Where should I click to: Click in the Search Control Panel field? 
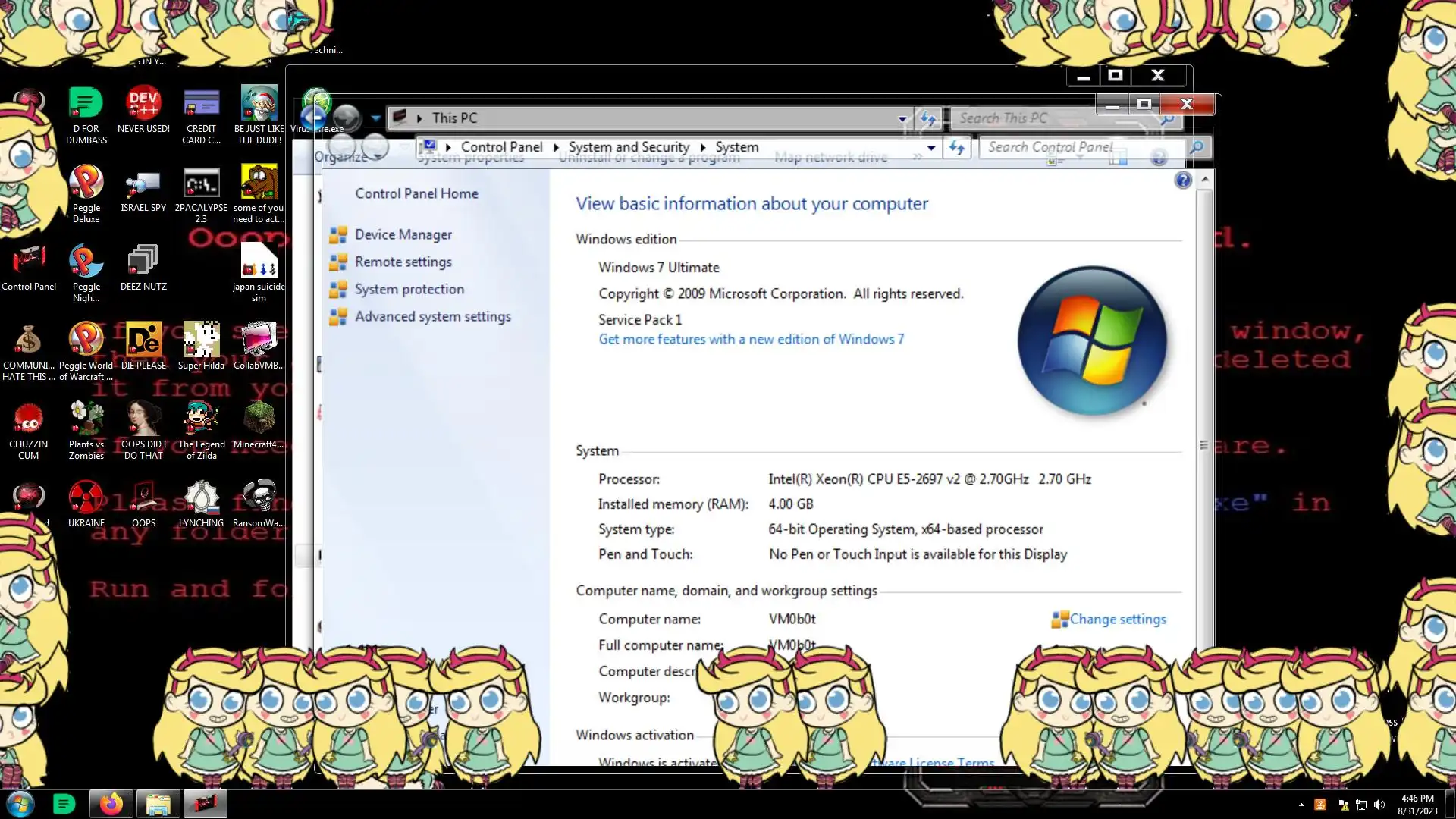(1077, 148)
